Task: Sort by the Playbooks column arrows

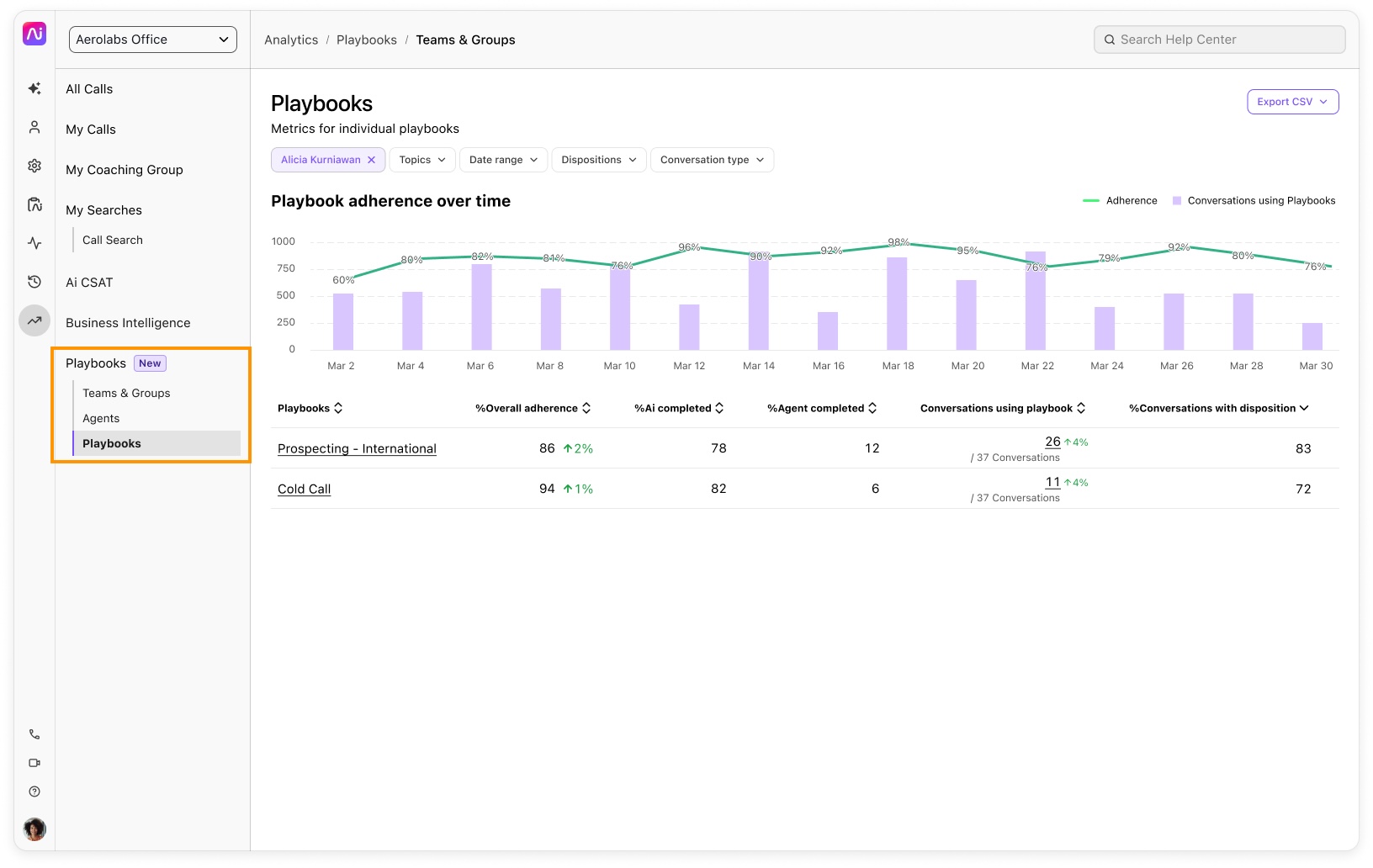Action: coord(338,408)
